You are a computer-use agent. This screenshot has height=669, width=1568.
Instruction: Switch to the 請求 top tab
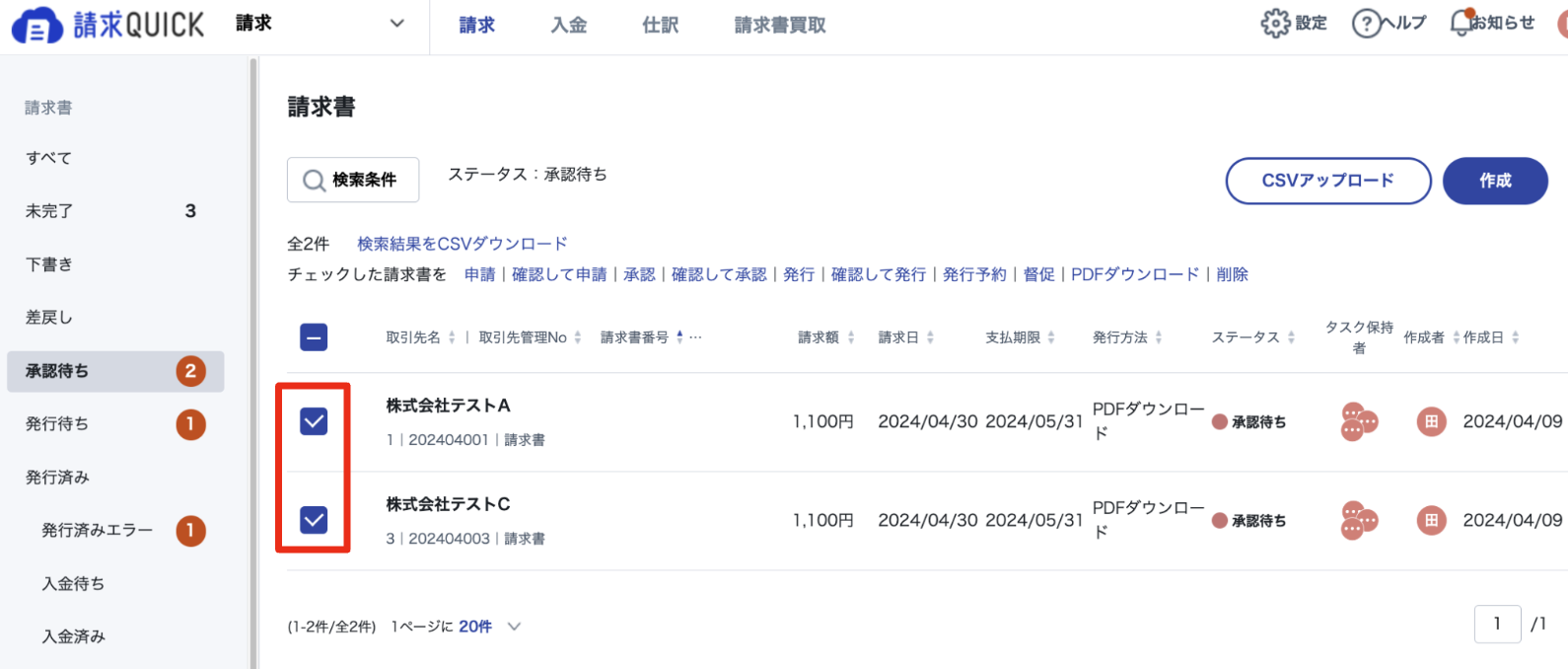pyautogui.click(x=477, y=25)
